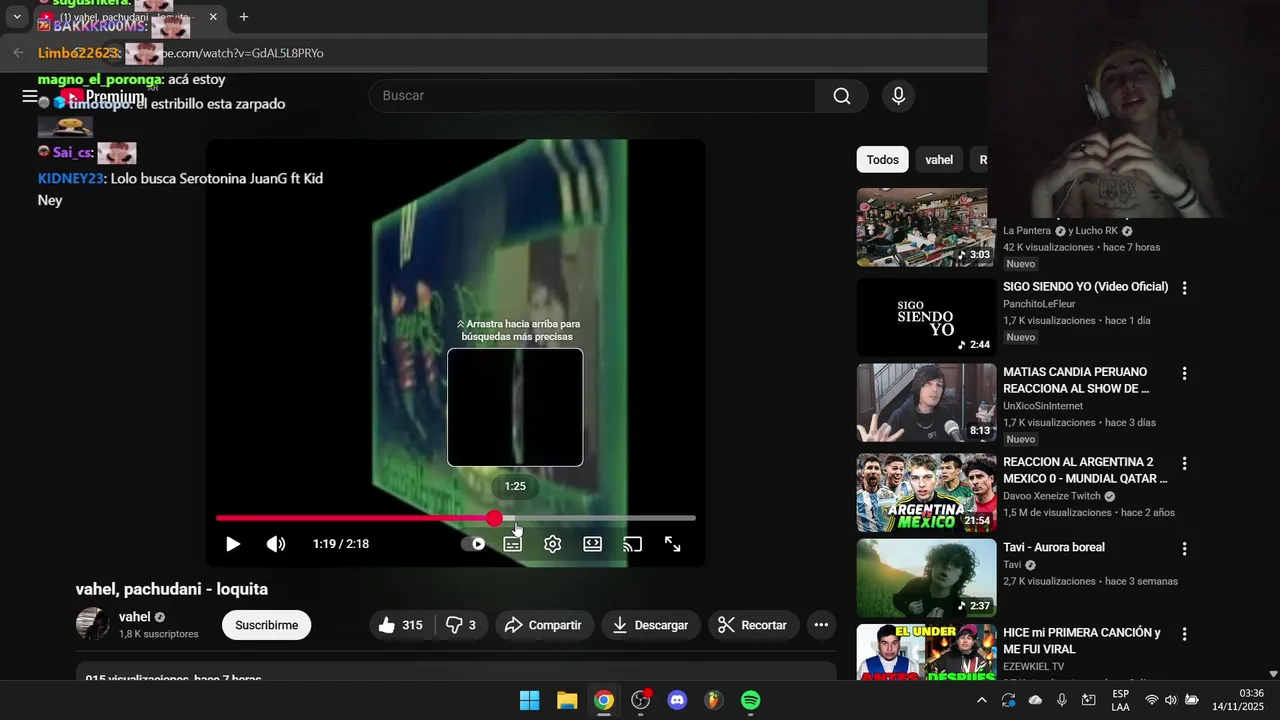Open Tavi - Aurora boreal thumbnail
Viewport: 1280px width, 720px height.
point(926,578)
